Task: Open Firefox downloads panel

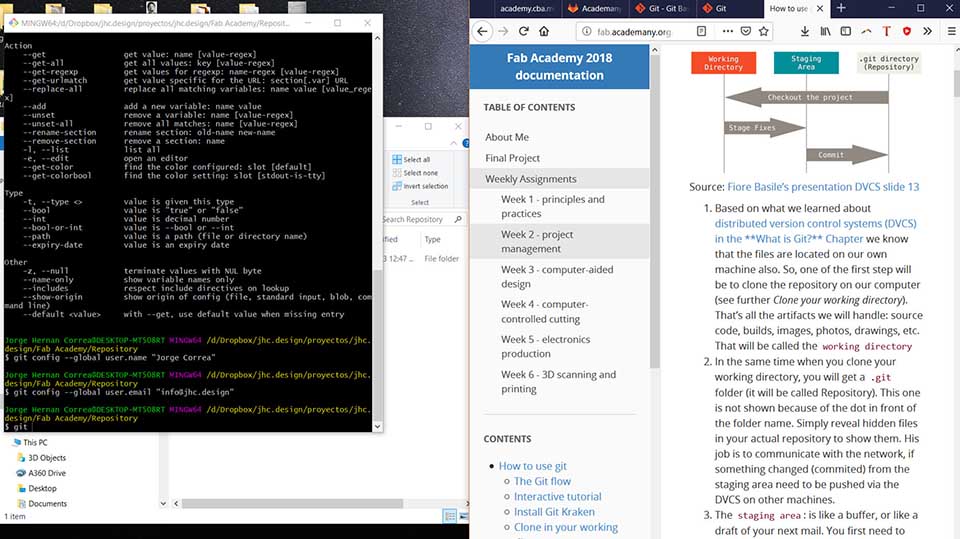Action: [x=804, y=31]
